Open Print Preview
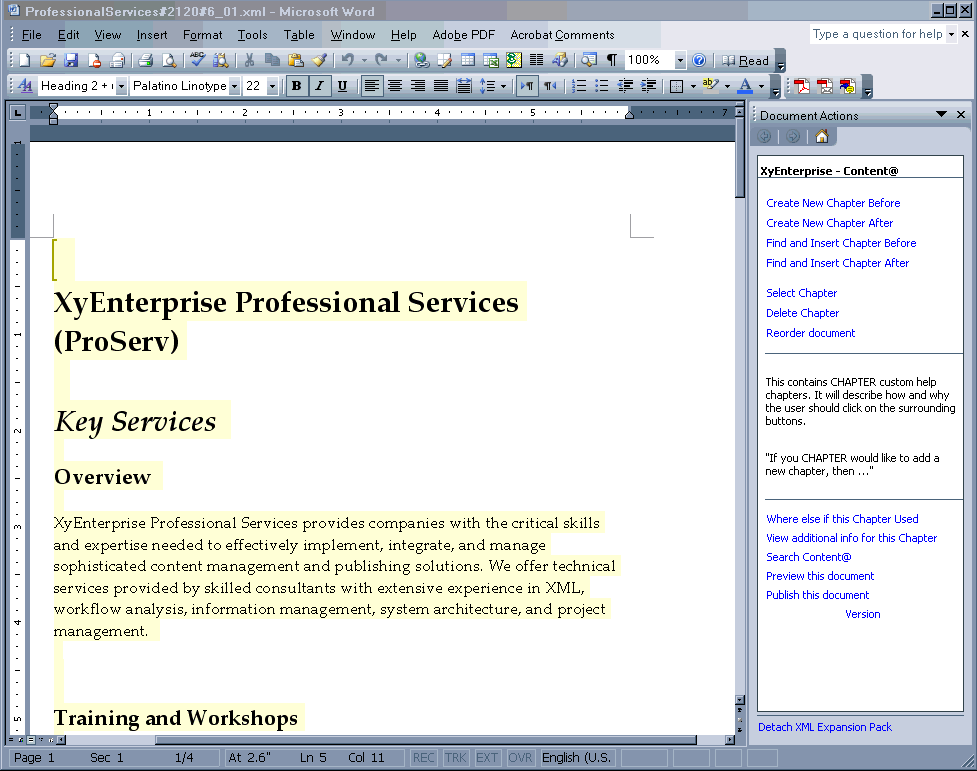This screenshot has width=977, height=771. tap(168, 60)
